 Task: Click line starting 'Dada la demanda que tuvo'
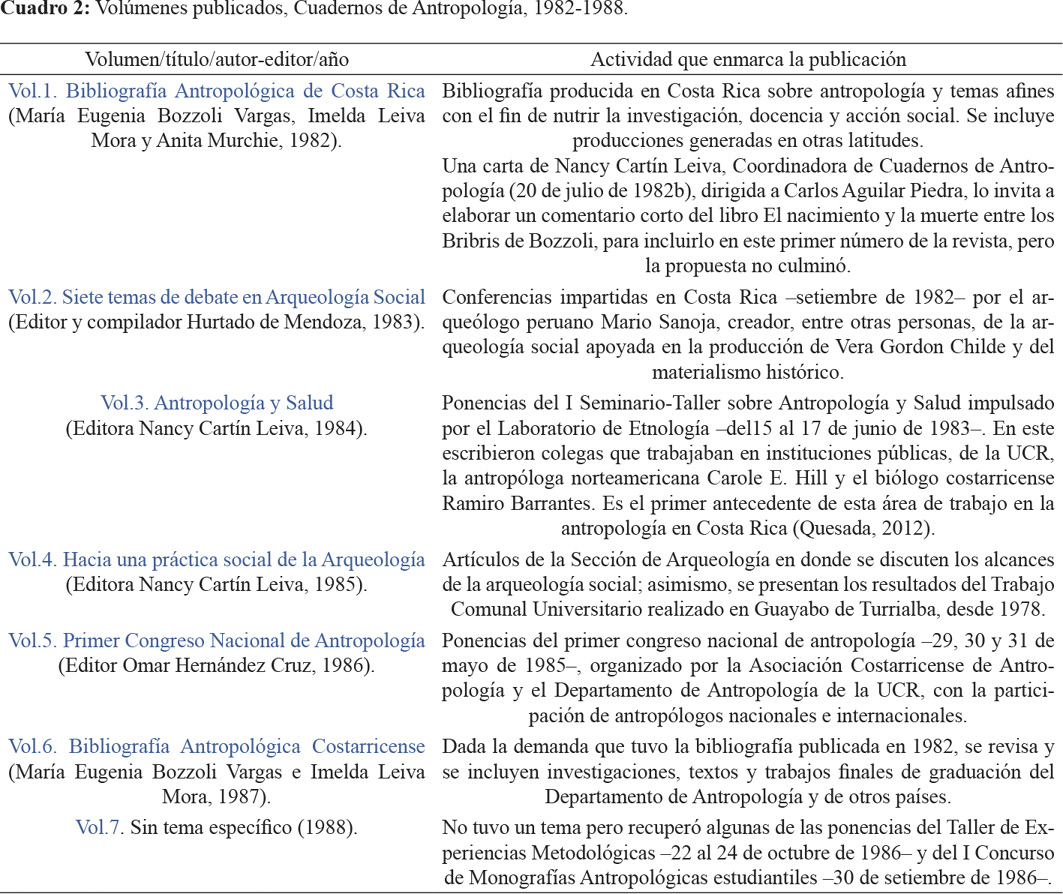(x=748, y=746)
